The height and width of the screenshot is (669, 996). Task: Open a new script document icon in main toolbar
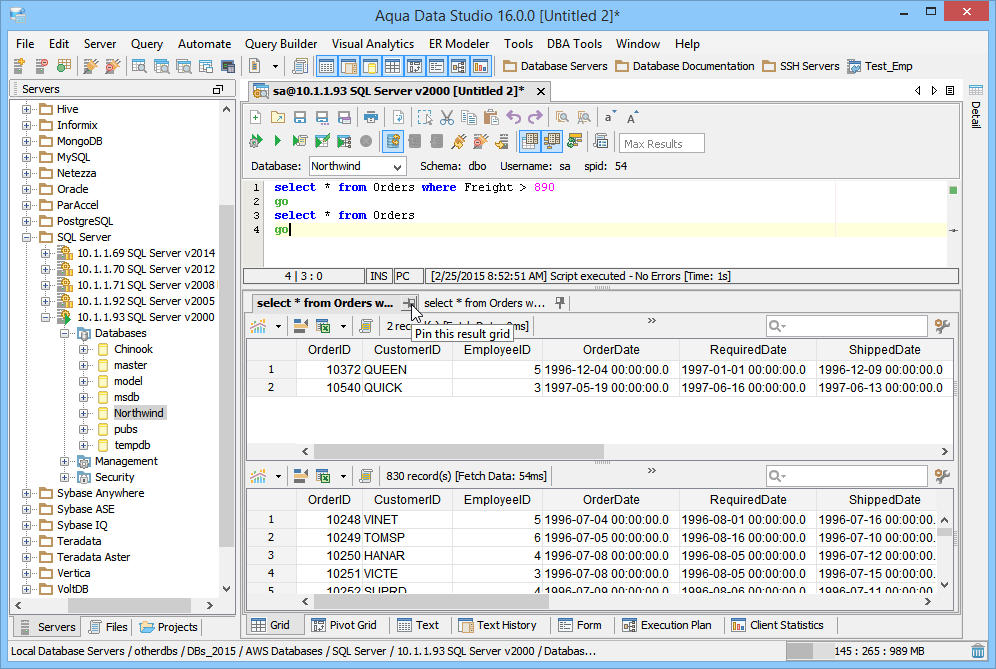[255, 66]
